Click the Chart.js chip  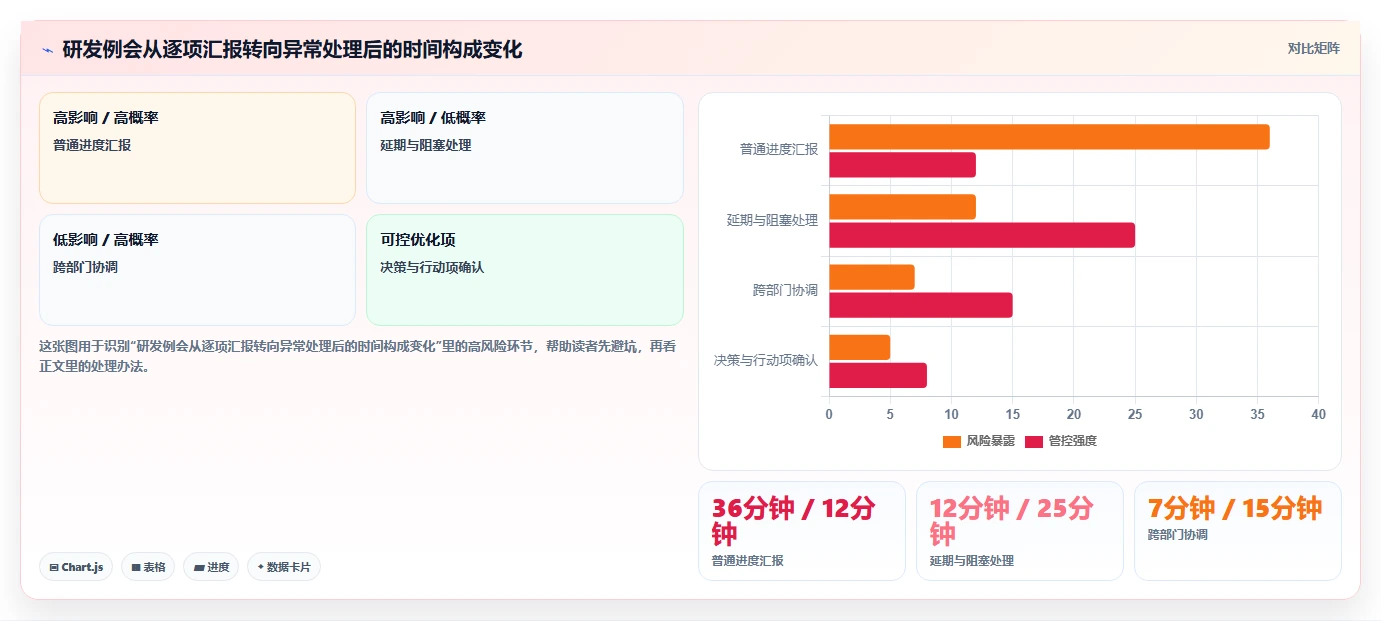point(76,567)
